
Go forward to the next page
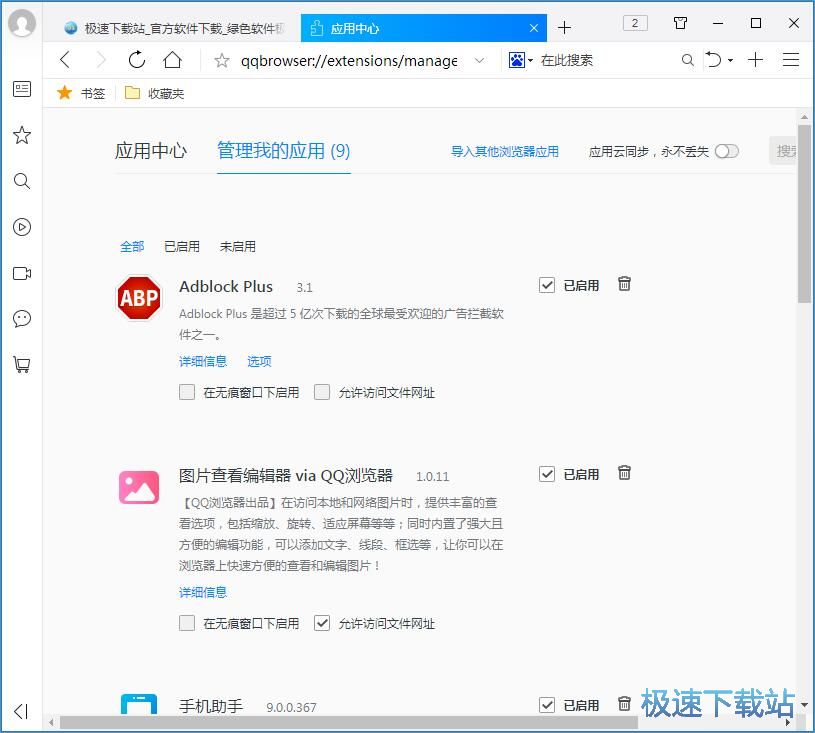click(101, 60)
